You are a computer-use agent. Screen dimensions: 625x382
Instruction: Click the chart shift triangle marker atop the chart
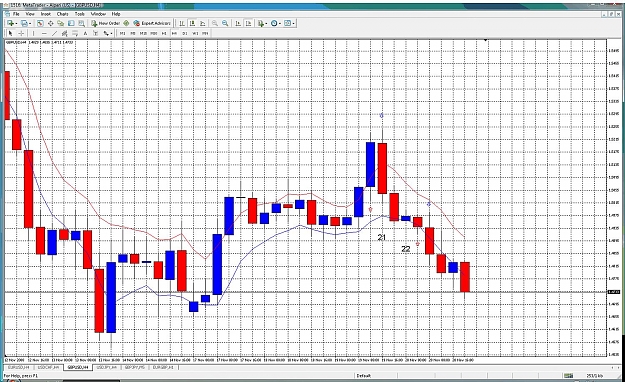[x=485, y=40]
